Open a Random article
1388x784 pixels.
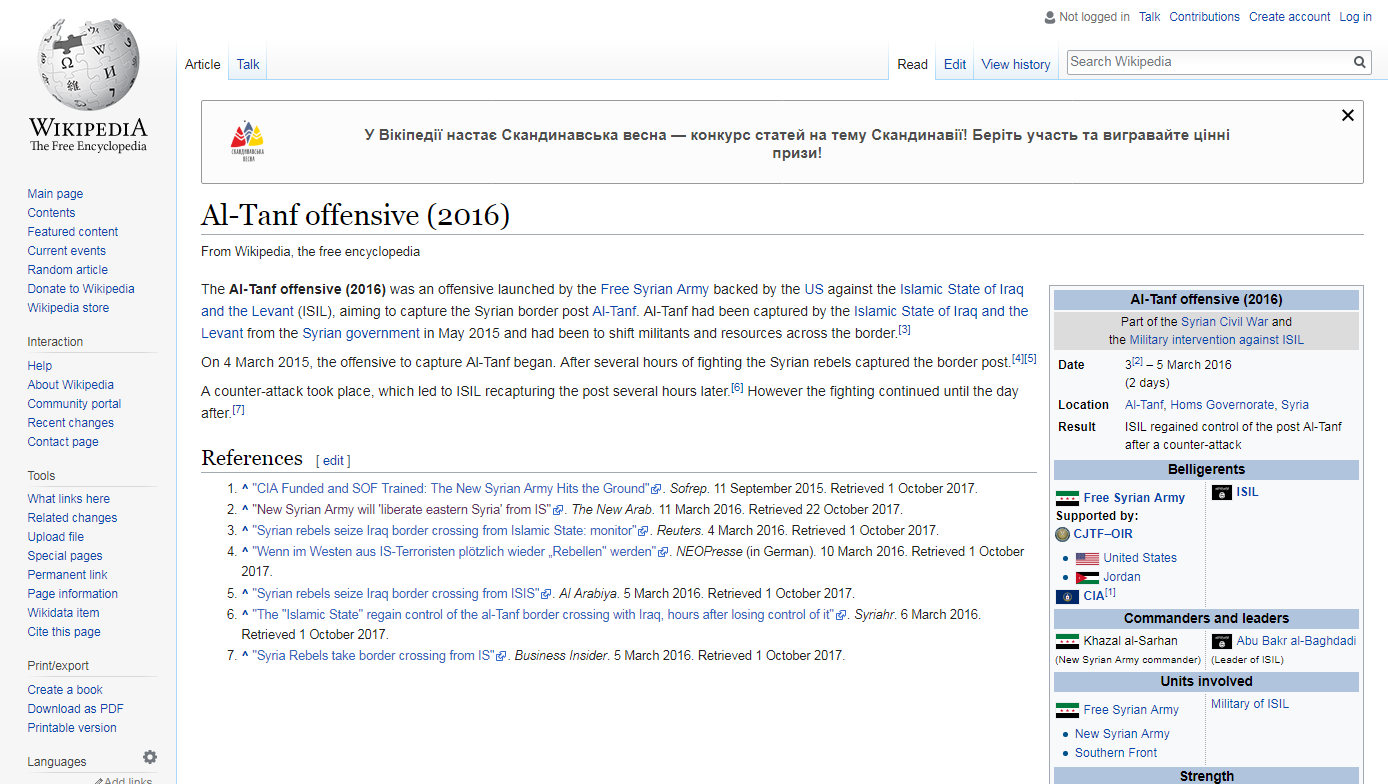[x=67, y=270]
